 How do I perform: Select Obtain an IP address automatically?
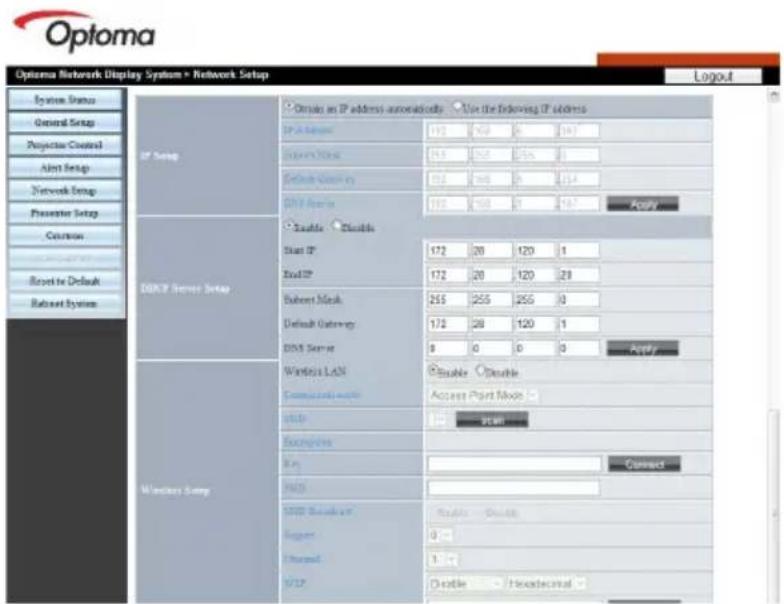[288, 107]
